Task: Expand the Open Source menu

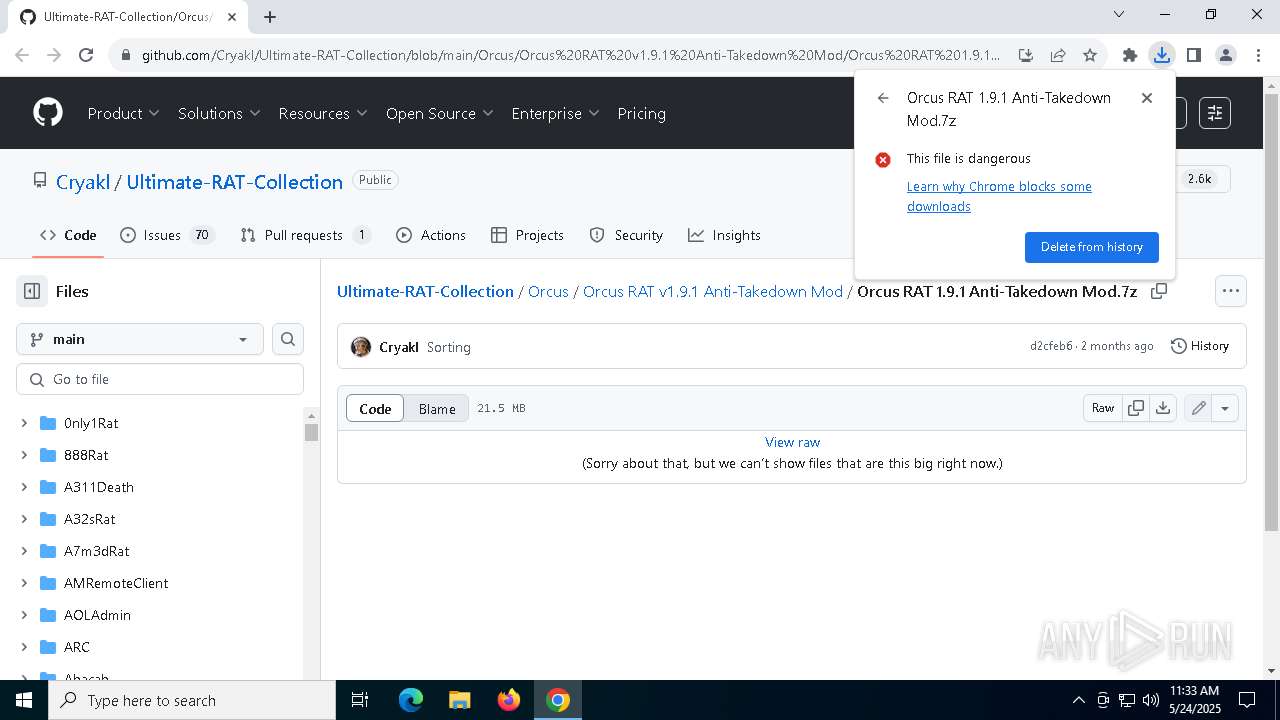Action: tap(440, 113)
